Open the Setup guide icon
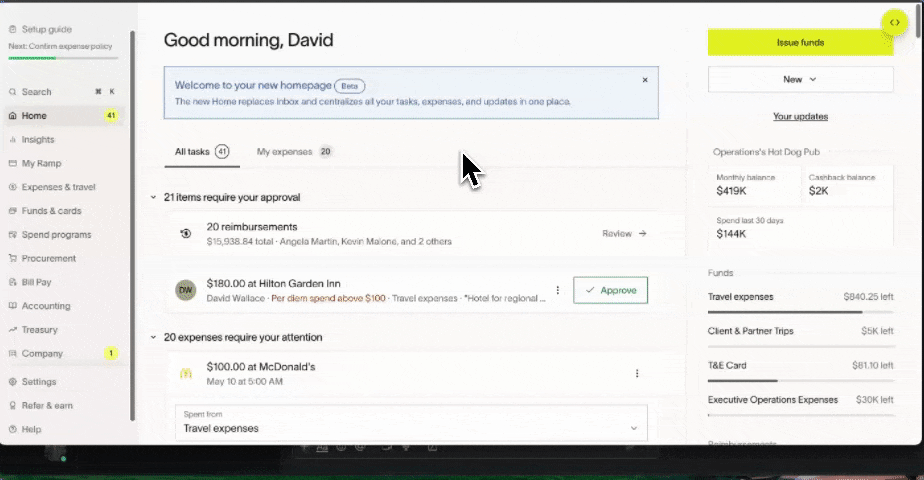Screen dimensions: 924x480 point(13,29)
